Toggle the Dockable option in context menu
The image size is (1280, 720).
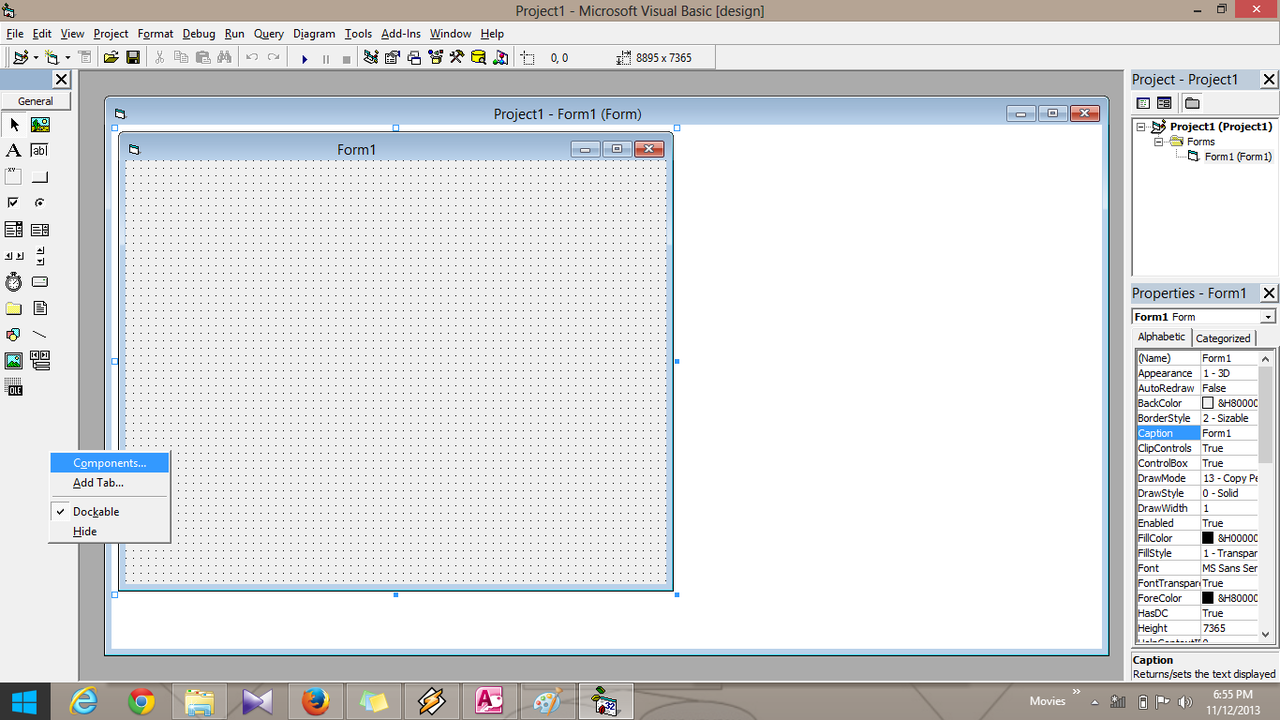click(109, 512)
